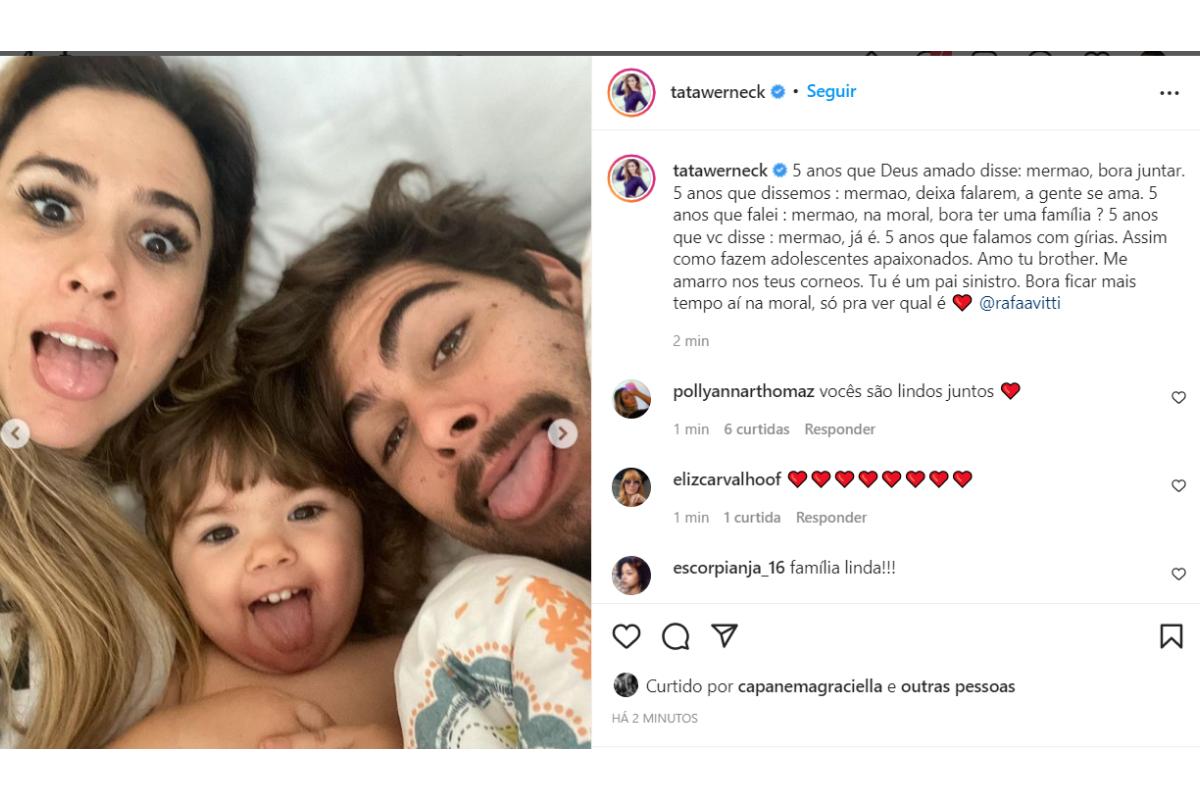Like escorpianja_16's comment heart

(1178, 574)
